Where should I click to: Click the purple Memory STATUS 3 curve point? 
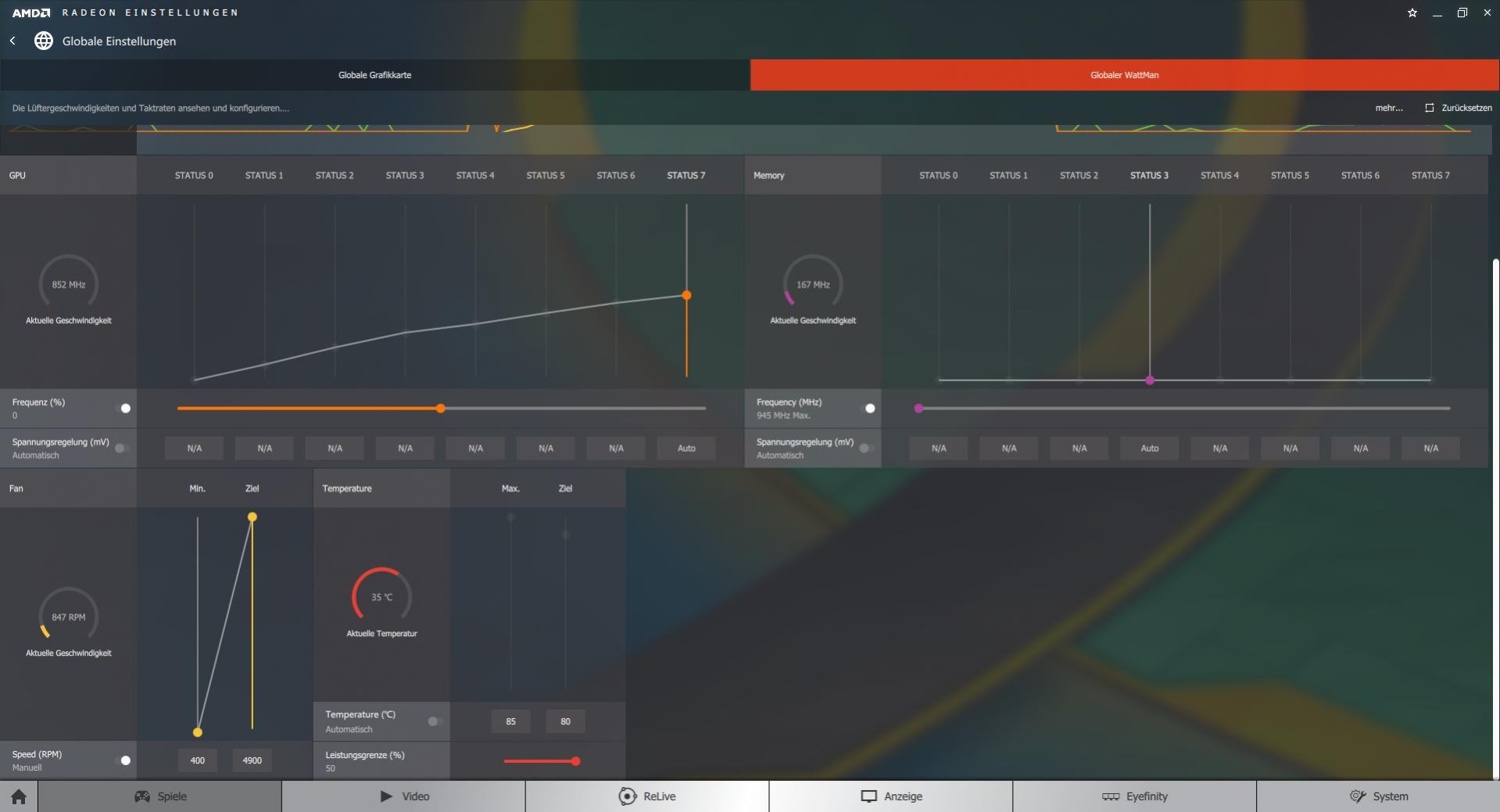tap(1150, 380)
